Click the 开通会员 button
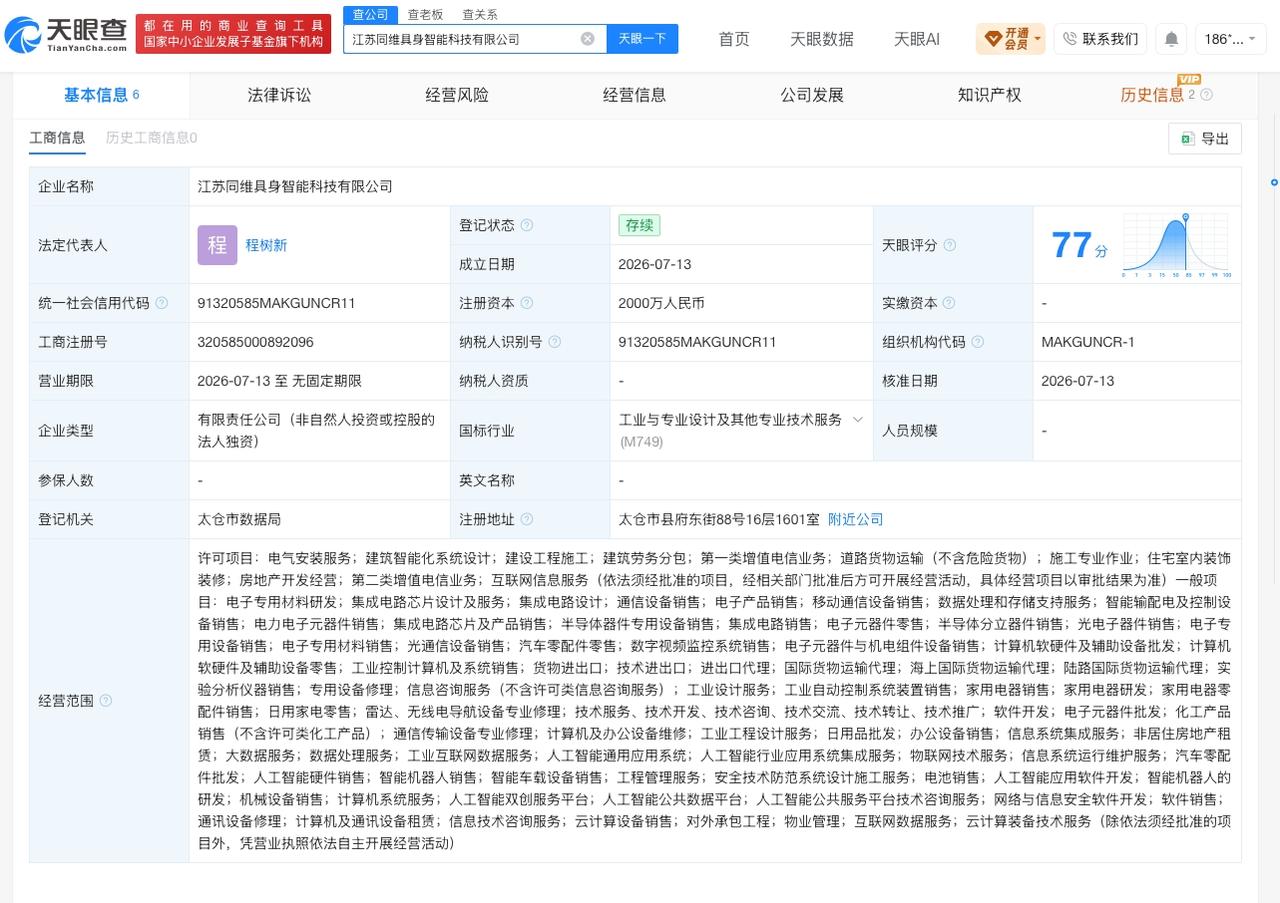The width and height of the screenshot is (1280, 903). click(1010, 39)
